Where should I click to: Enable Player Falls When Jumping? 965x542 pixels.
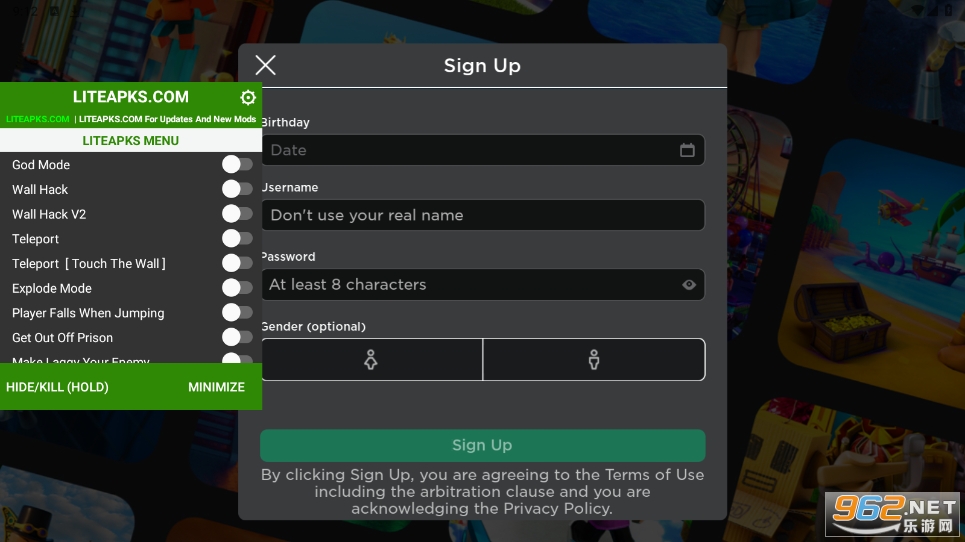[238, 312]
